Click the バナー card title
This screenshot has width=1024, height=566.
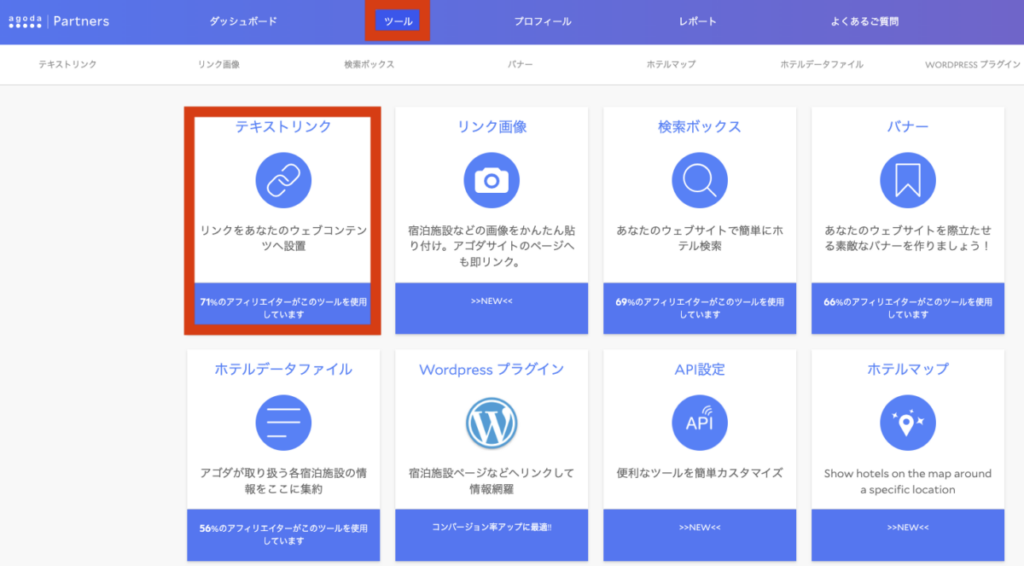(x=908, y=127)
